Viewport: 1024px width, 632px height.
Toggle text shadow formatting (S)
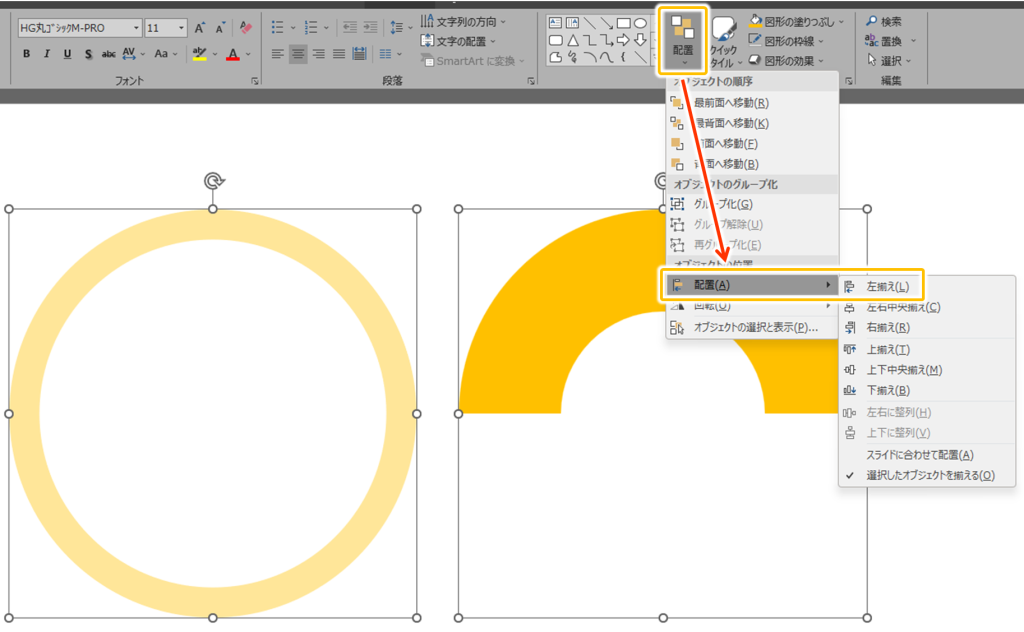[88, 54]
